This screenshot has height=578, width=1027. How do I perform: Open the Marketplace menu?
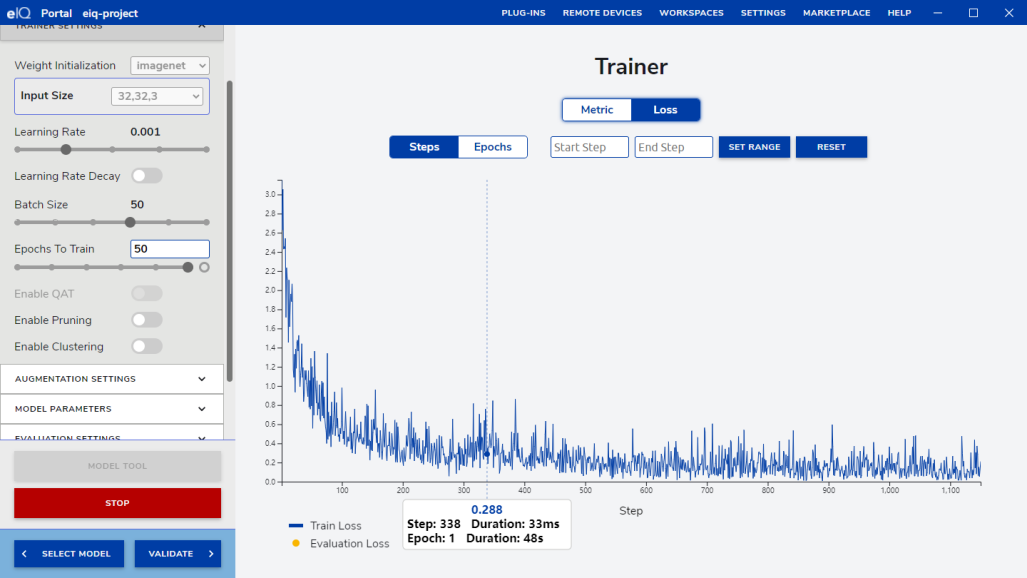pos(835,13)
